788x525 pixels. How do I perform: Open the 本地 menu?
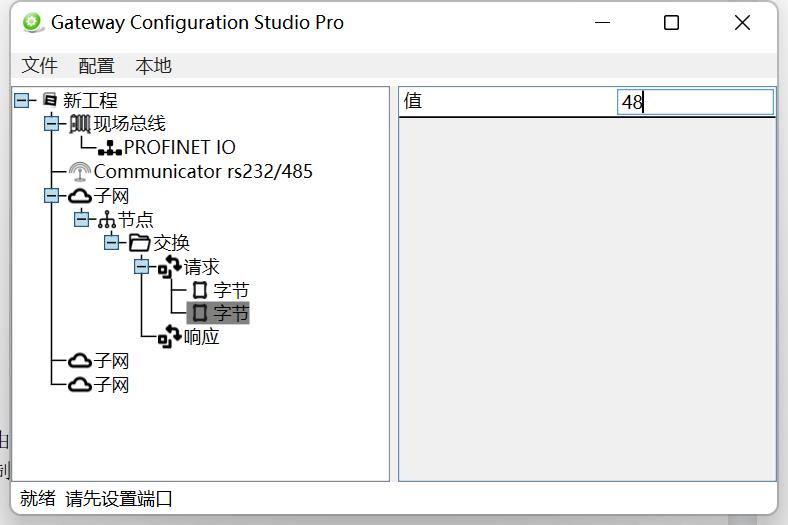tap(153, 66)
